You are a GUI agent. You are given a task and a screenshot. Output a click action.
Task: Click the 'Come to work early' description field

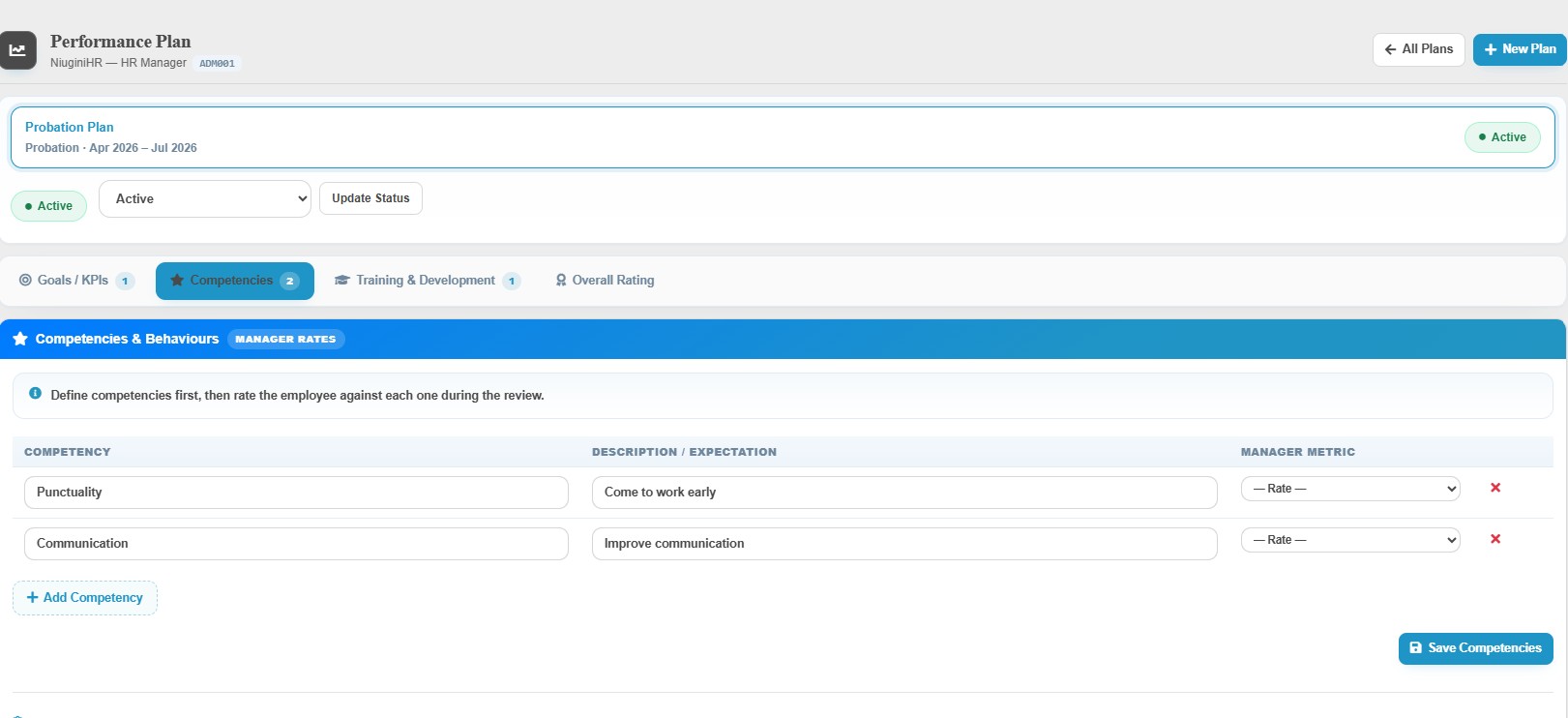(904, 493)
